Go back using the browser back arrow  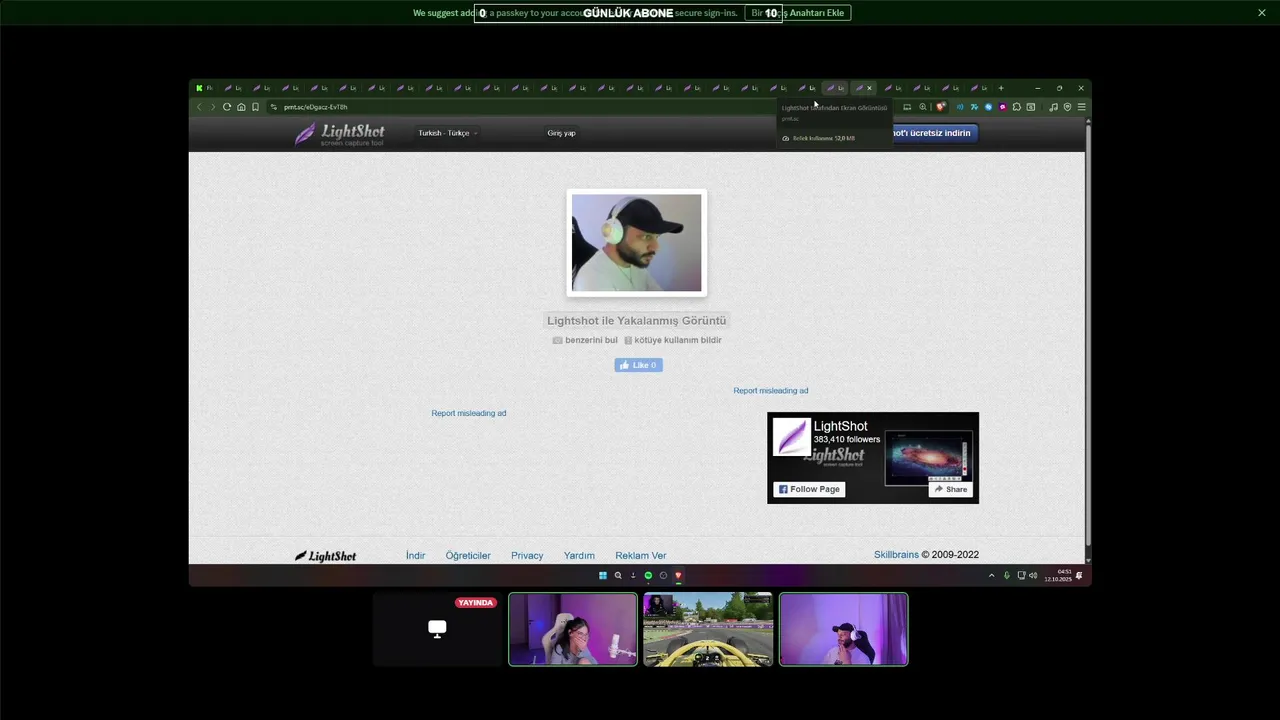pos(199,107)
